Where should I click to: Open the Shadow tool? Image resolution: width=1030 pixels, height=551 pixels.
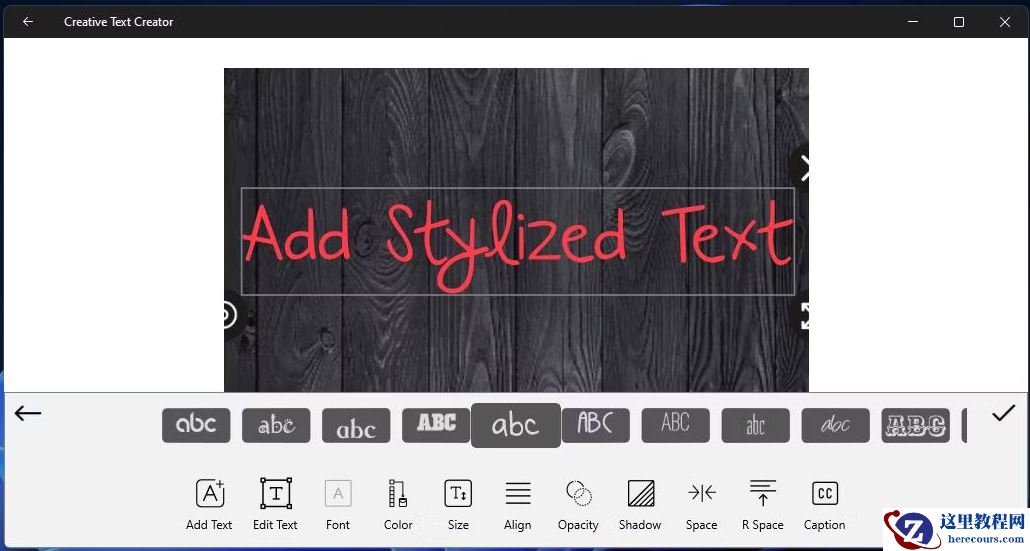640,493
